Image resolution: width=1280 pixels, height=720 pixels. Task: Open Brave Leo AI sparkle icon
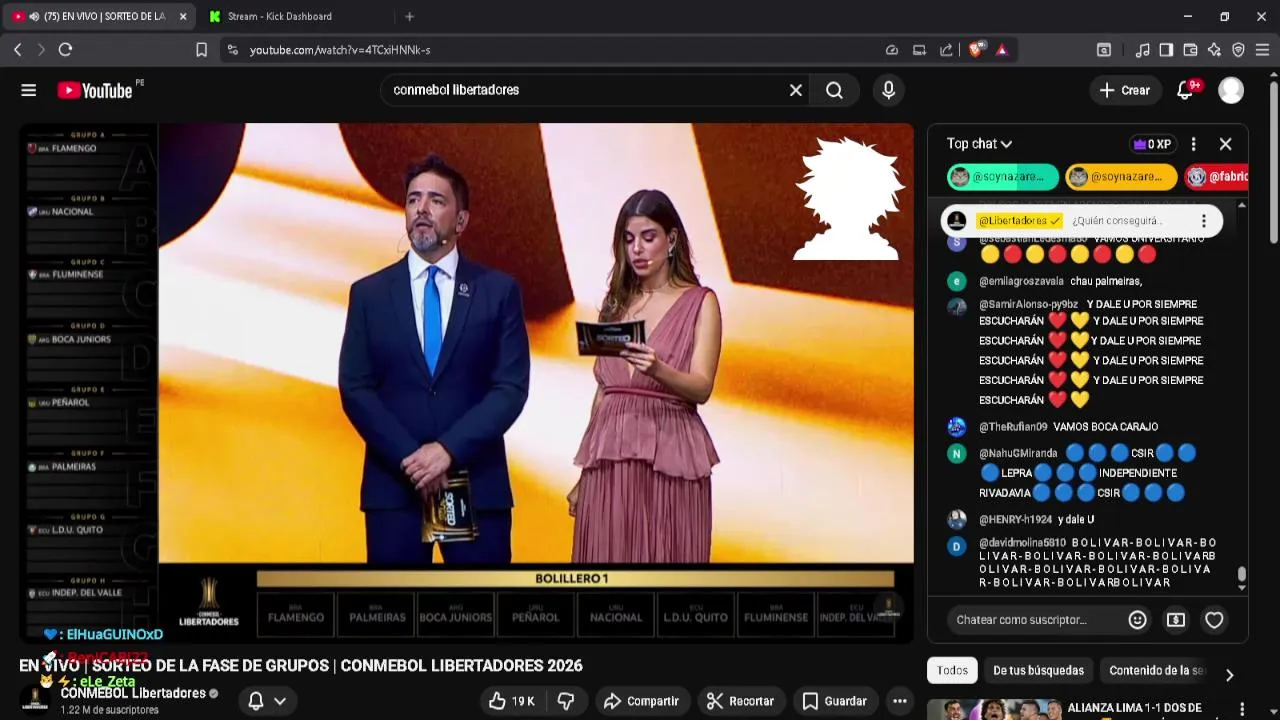pyautogui.click(x=1214, y=50)
